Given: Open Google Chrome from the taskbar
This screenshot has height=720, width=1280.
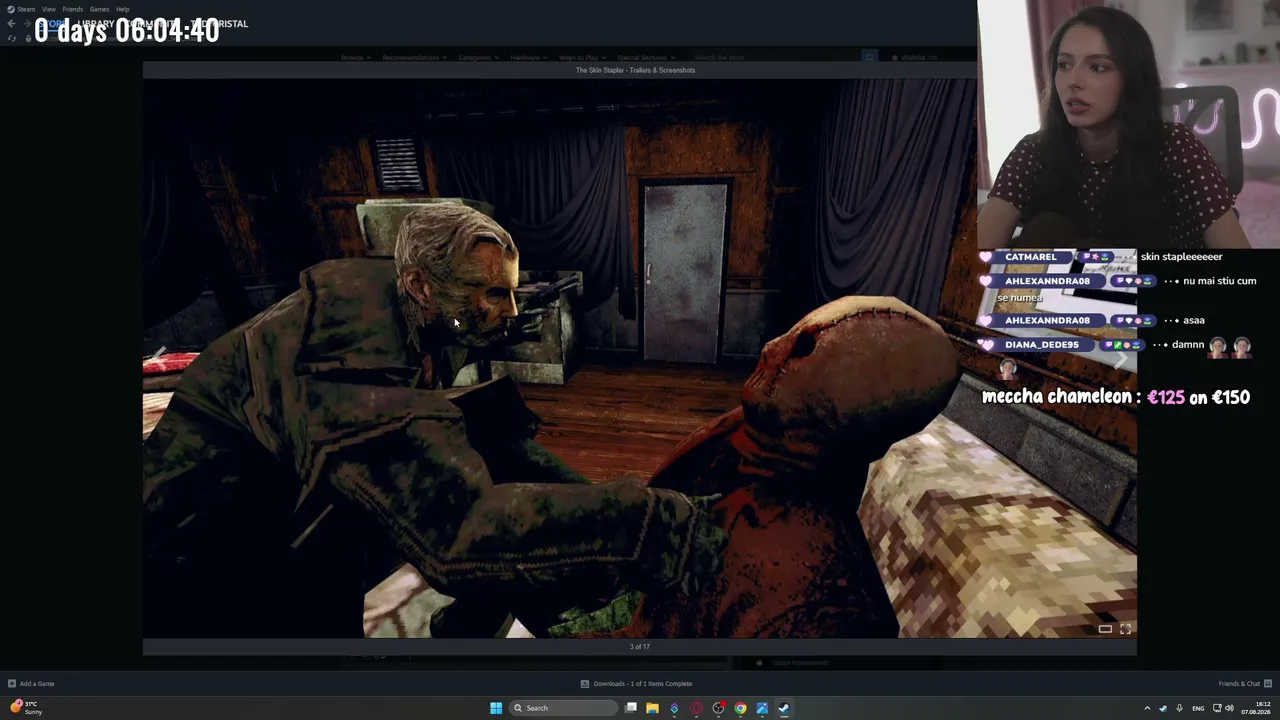Looking at the screenshot, I should point(740,708).
